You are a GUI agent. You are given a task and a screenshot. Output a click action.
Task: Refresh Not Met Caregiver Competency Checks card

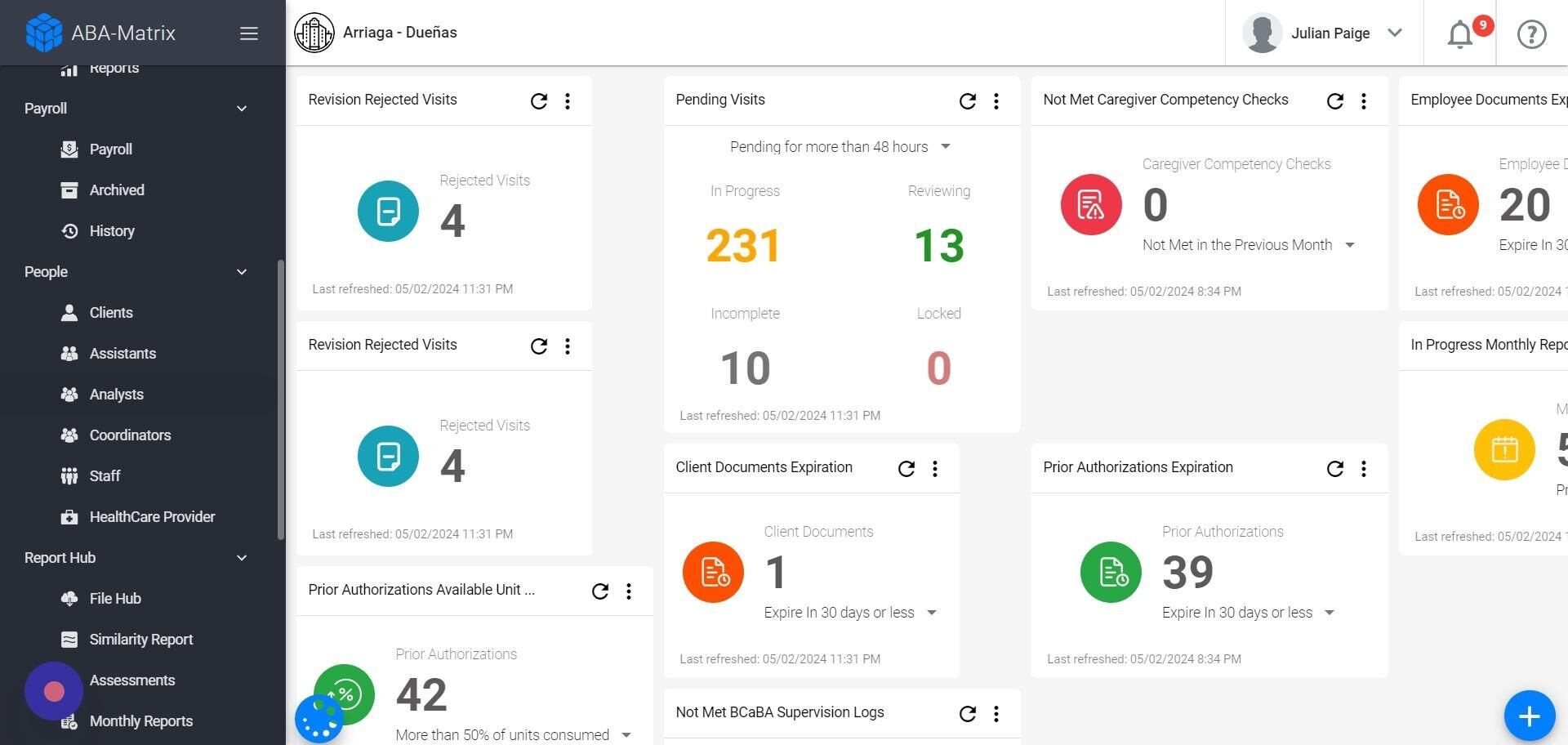[1335, 100]
